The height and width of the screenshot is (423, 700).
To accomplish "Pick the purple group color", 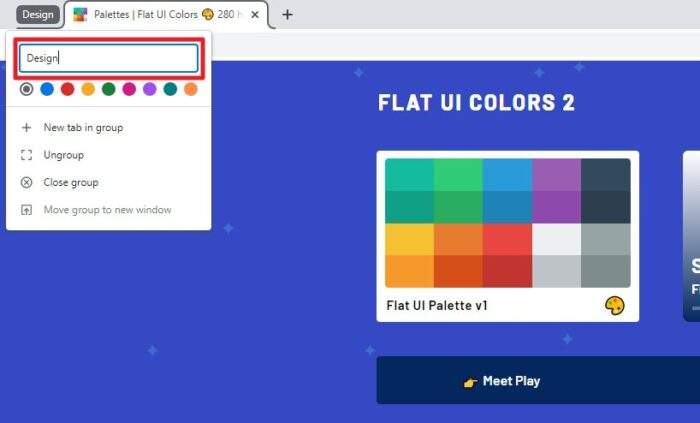I will (x=150, y=89).
